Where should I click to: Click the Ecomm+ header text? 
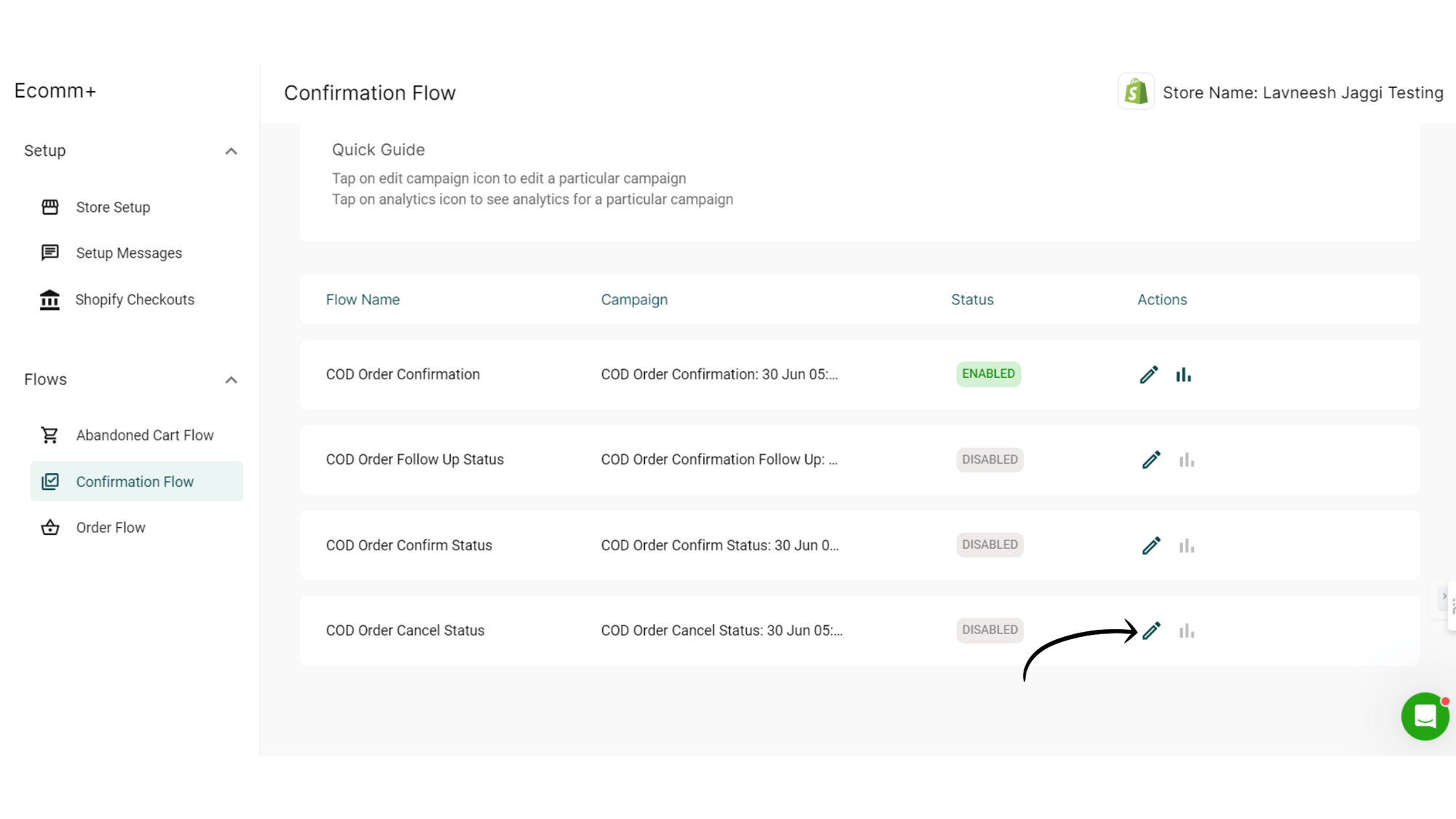[56, 90]
